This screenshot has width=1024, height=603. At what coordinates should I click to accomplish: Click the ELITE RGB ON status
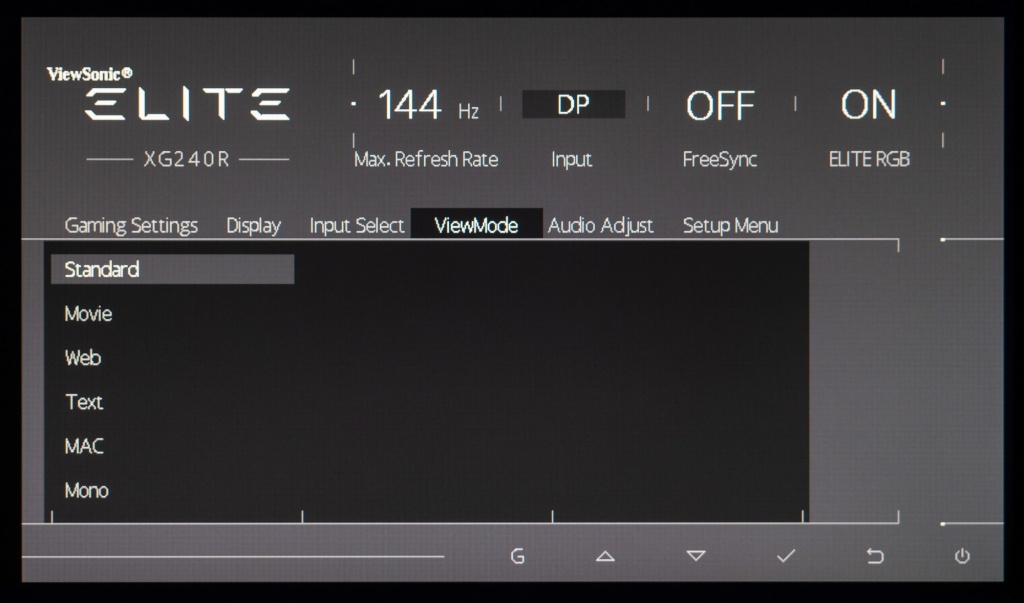coord(868,105)
